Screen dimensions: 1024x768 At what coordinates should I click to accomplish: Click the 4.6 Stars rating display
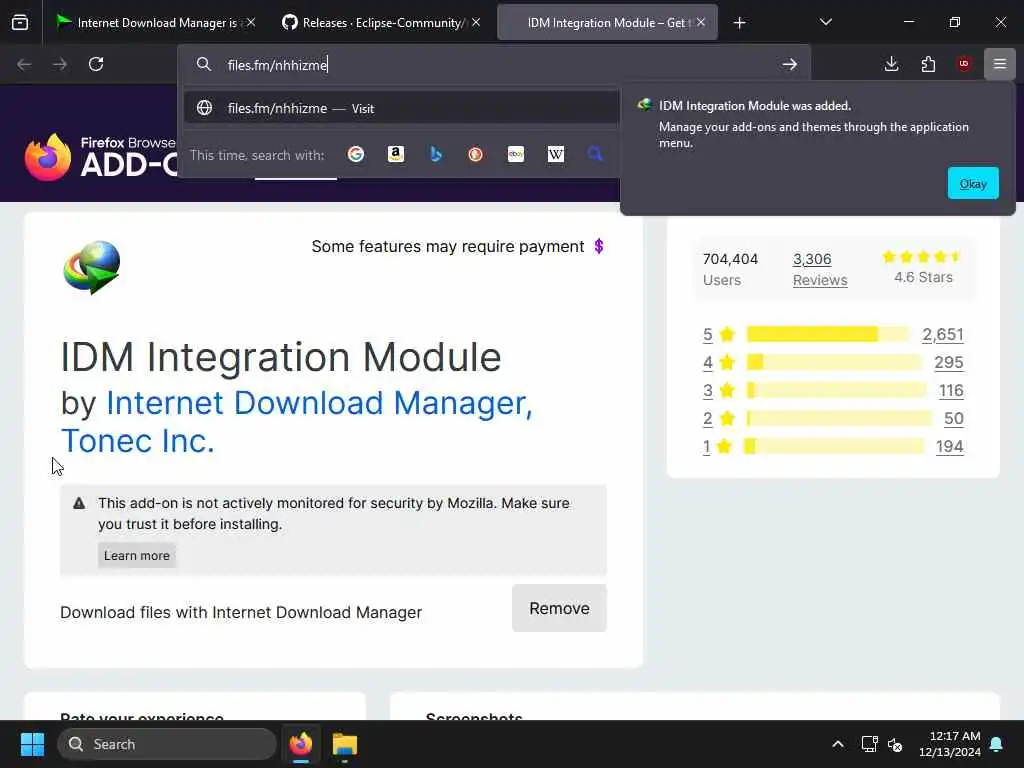pyautogui.click(x=923, y=268)
